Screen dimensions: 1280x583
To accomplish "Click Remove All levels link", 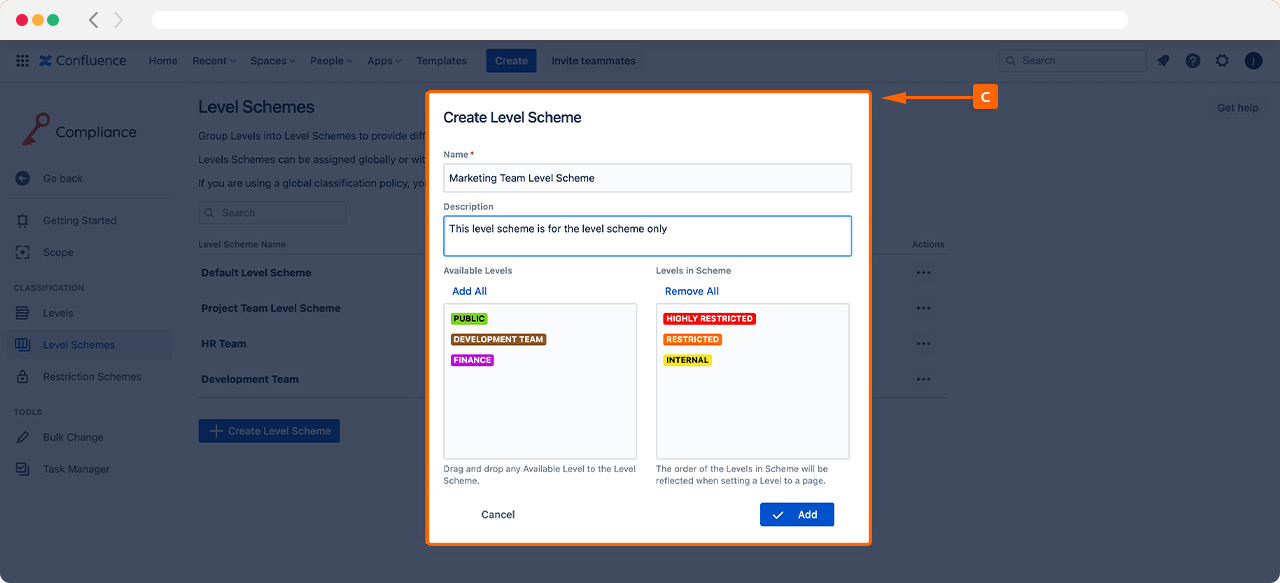I will click(691, 291).
